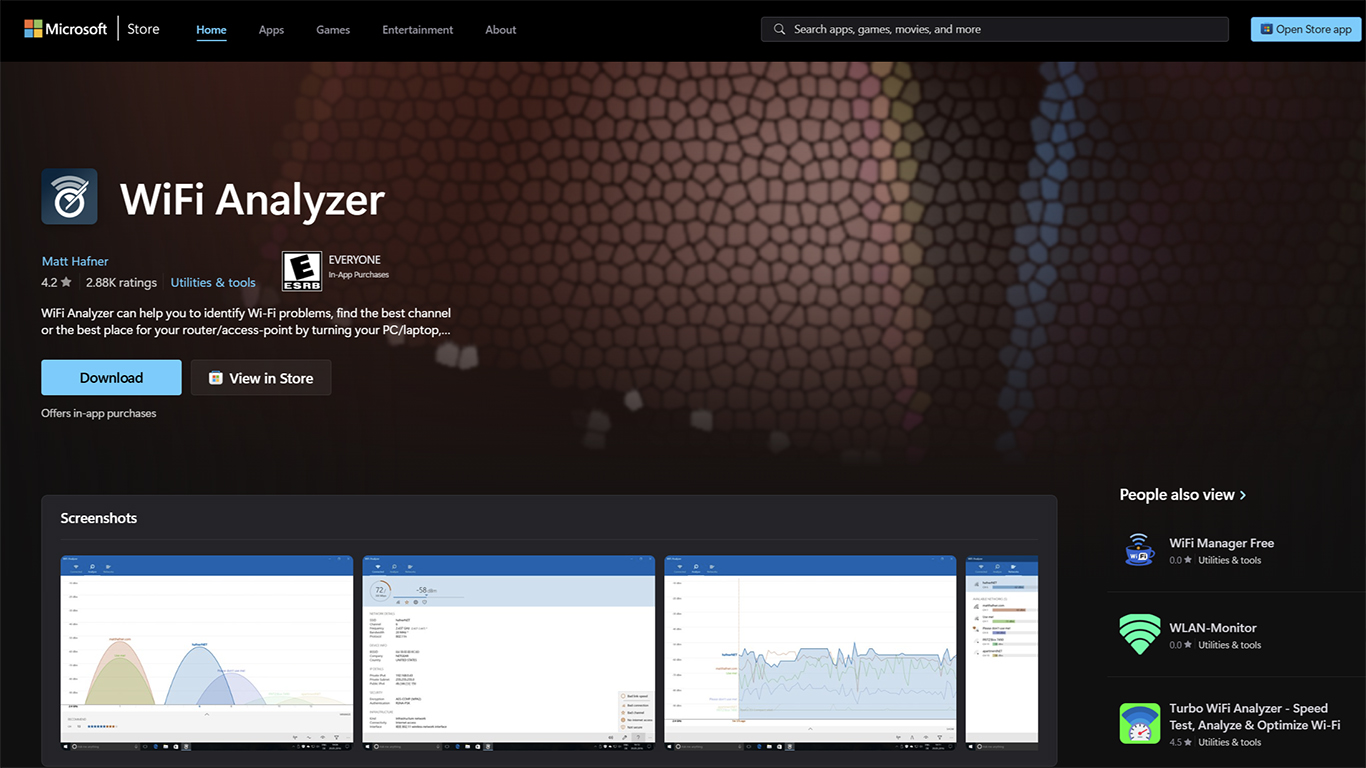Click the WiFi Manager Free app icon

click(x=1140, y=550)
